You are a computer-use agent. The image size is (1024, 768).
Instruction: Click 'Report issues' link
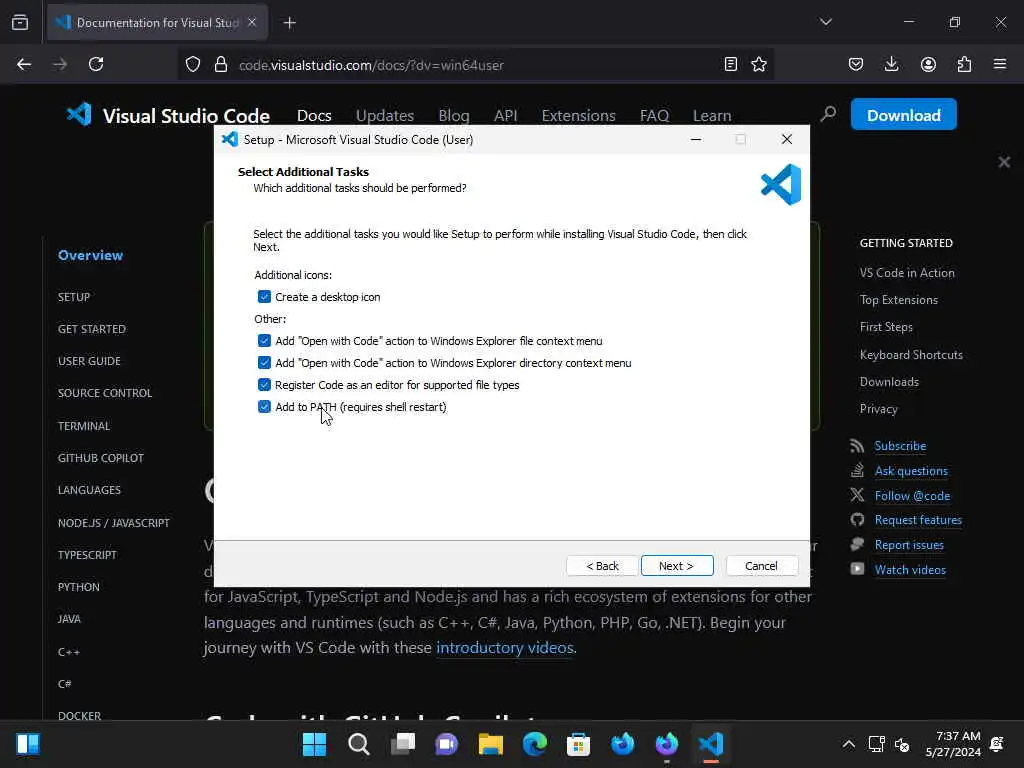click(909, 545)
